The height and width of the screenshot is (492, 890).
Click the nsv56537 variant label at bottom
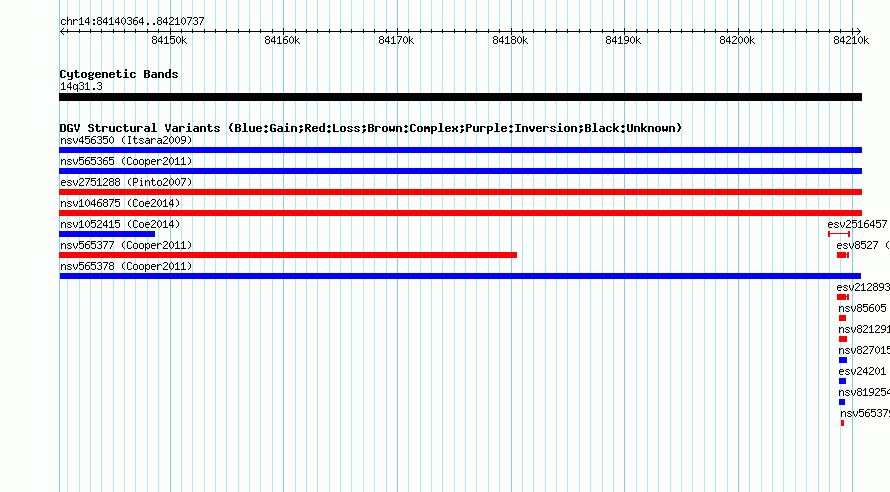click(x=865, y=413)
